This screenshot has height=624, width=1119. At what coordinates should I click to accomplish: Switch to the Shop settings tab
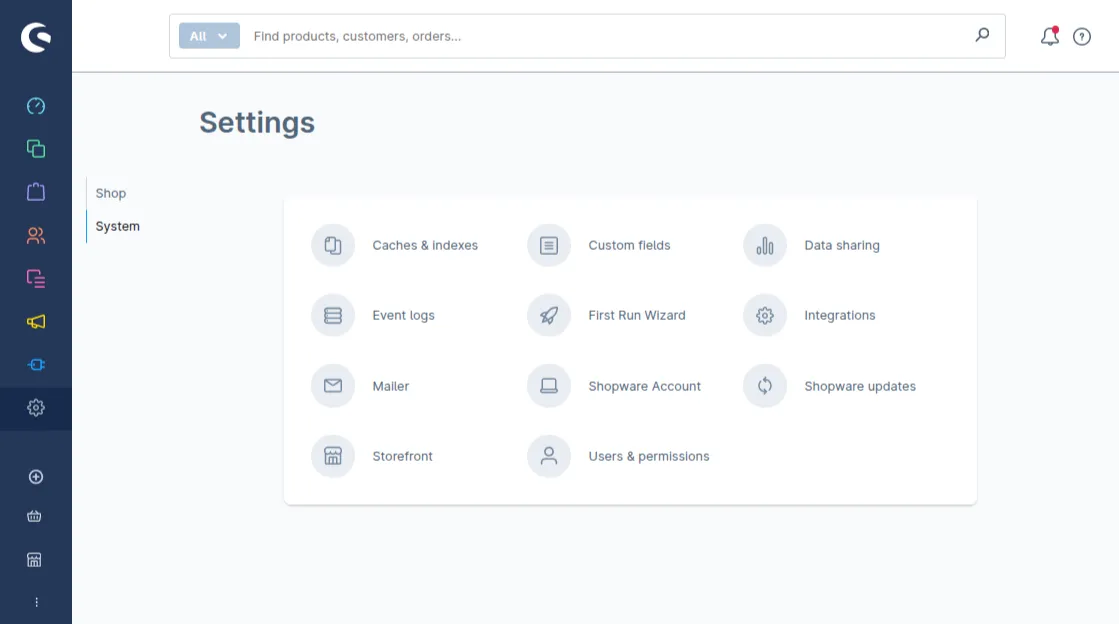[111, 193]
